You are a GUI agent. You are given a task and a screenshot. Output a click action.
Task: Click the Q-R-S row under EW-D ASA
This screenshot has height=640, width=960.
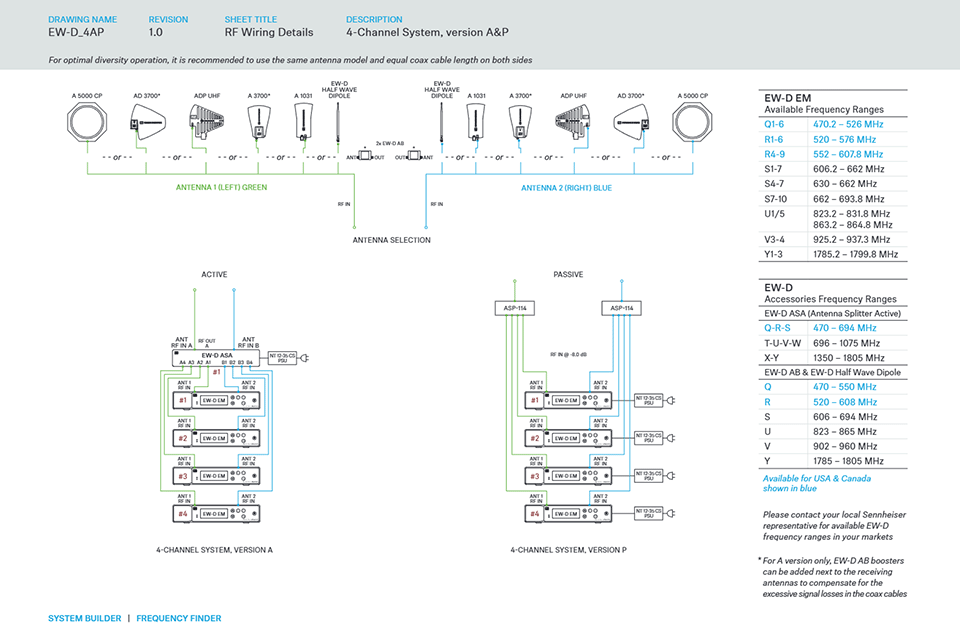[x=833, y=328]
